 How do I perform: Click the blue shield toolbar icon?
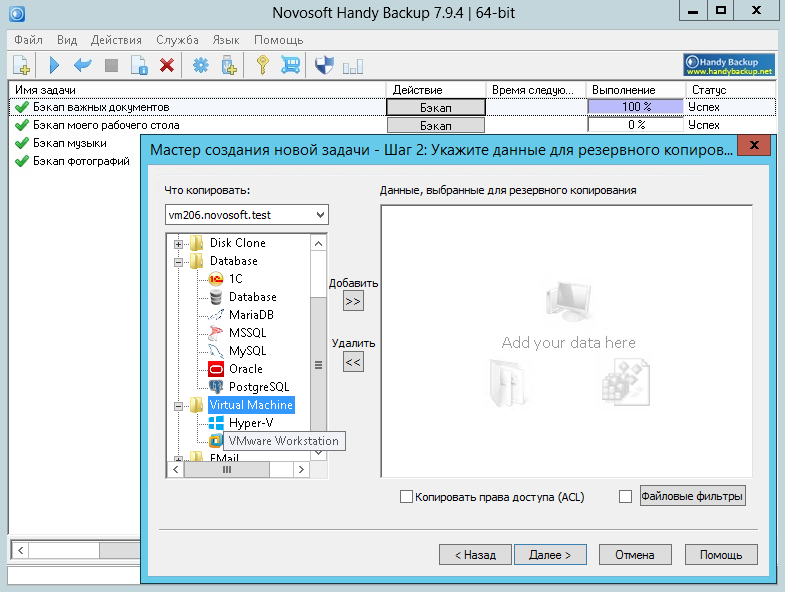pos(324,65)
